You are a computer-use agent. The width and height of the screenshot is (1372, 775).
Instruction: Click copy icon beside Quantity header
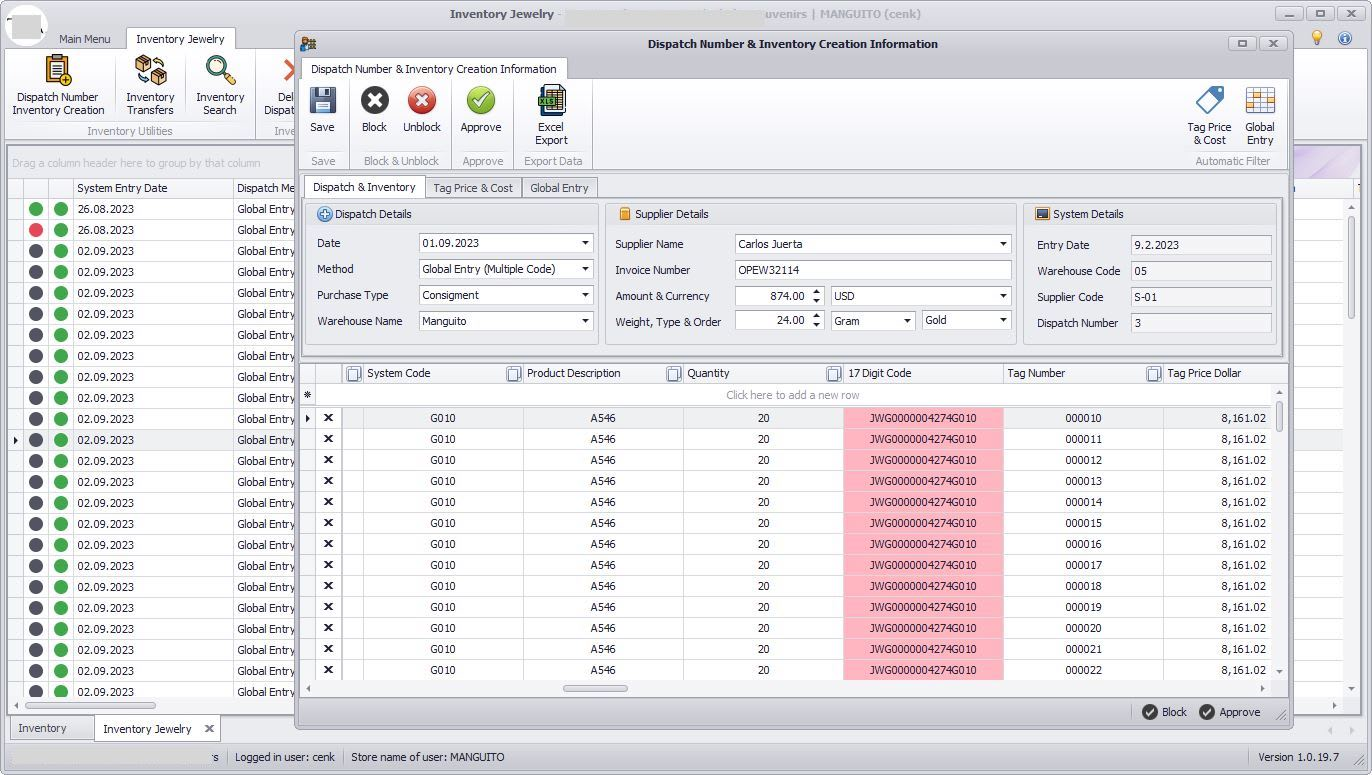pyautogui.click(x=674, y=373)
